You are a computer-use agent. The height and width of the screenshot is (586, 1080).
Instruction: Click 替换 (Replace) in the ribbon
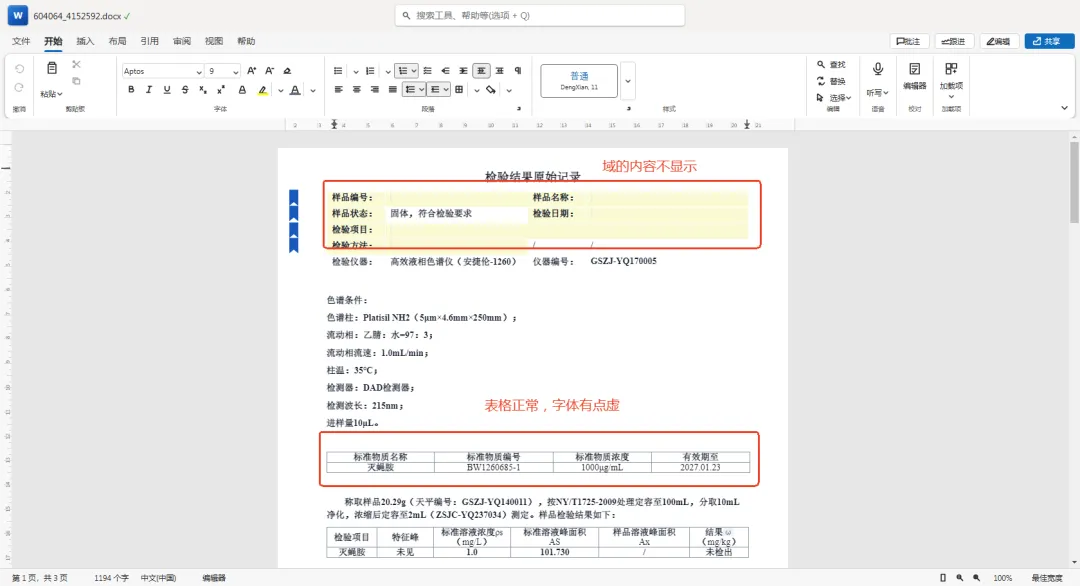831,81
